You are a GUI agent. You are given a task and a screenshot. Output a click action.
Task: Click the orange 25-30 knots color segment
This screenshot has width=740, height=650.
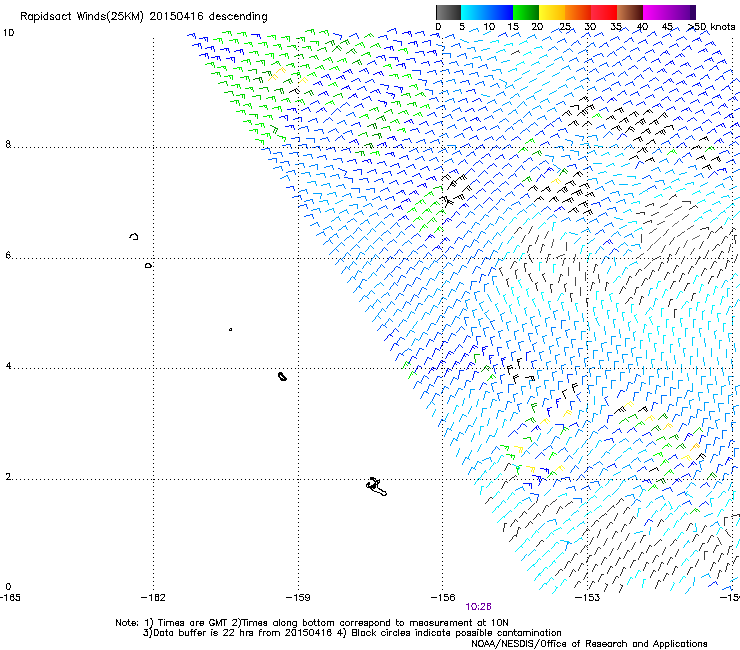(x=578, y=12)
